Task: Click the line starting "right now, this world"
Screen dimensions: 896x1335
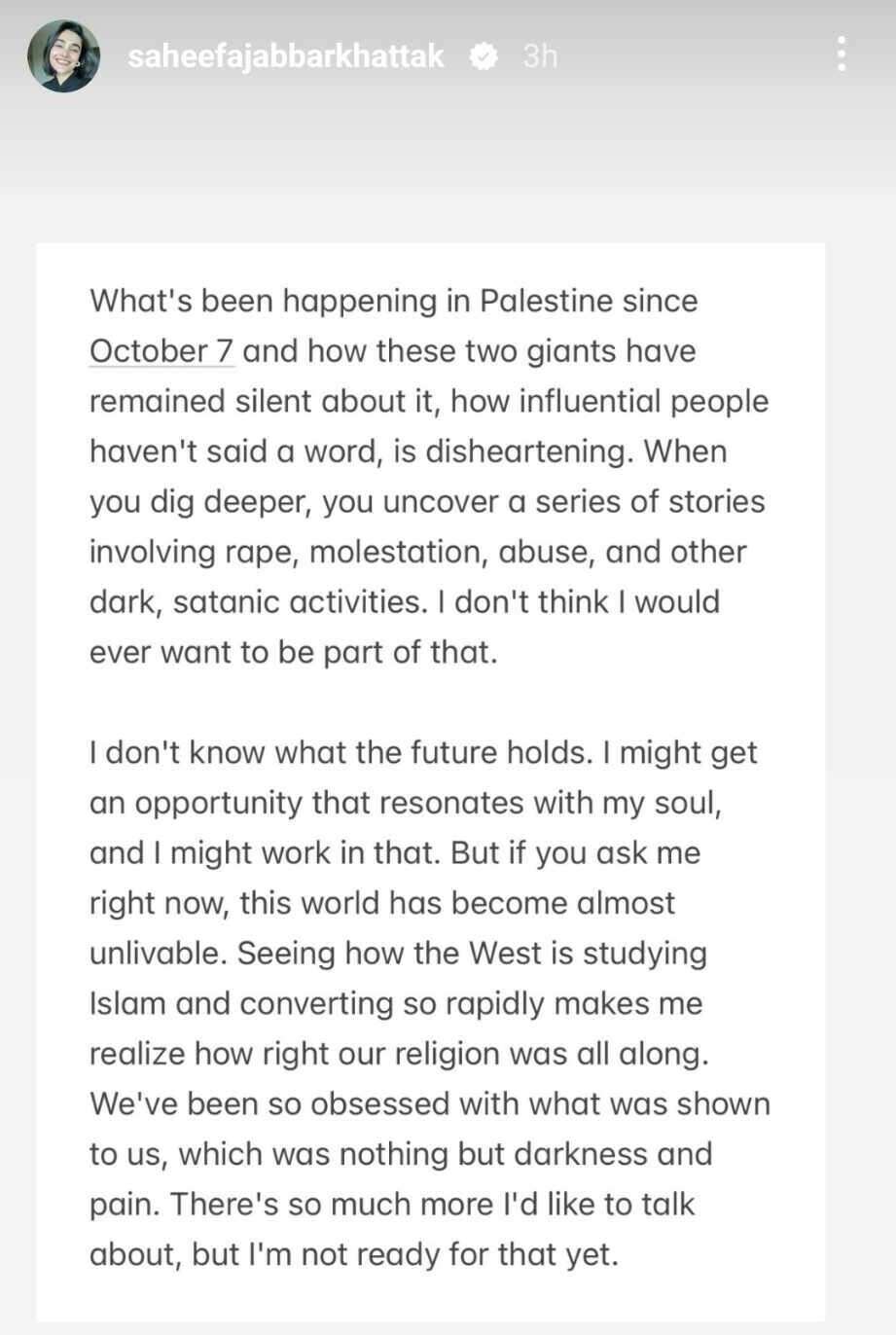Action: [x=381, y=903]
